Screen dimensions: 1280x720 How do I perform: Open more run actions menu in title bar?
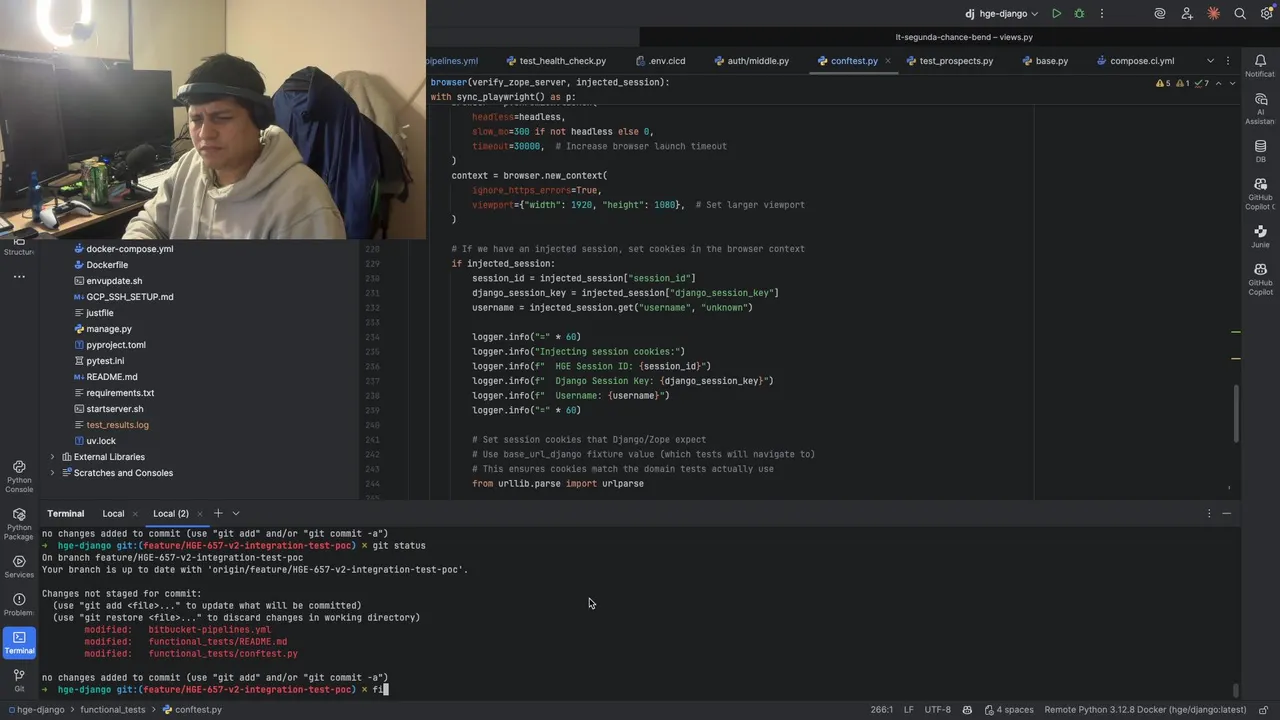[1102, 14]
